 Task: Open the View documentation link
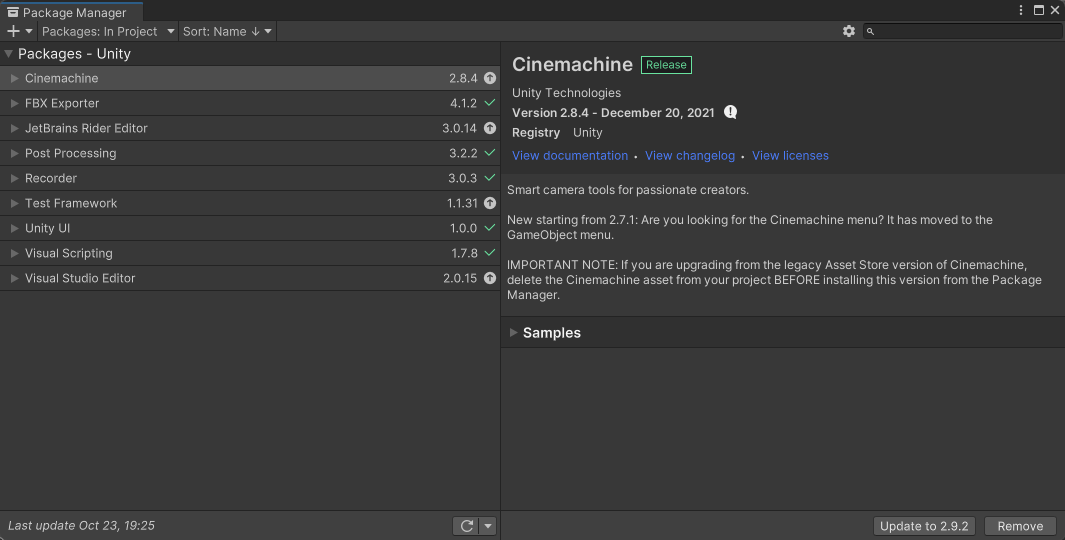click(570, 156)
